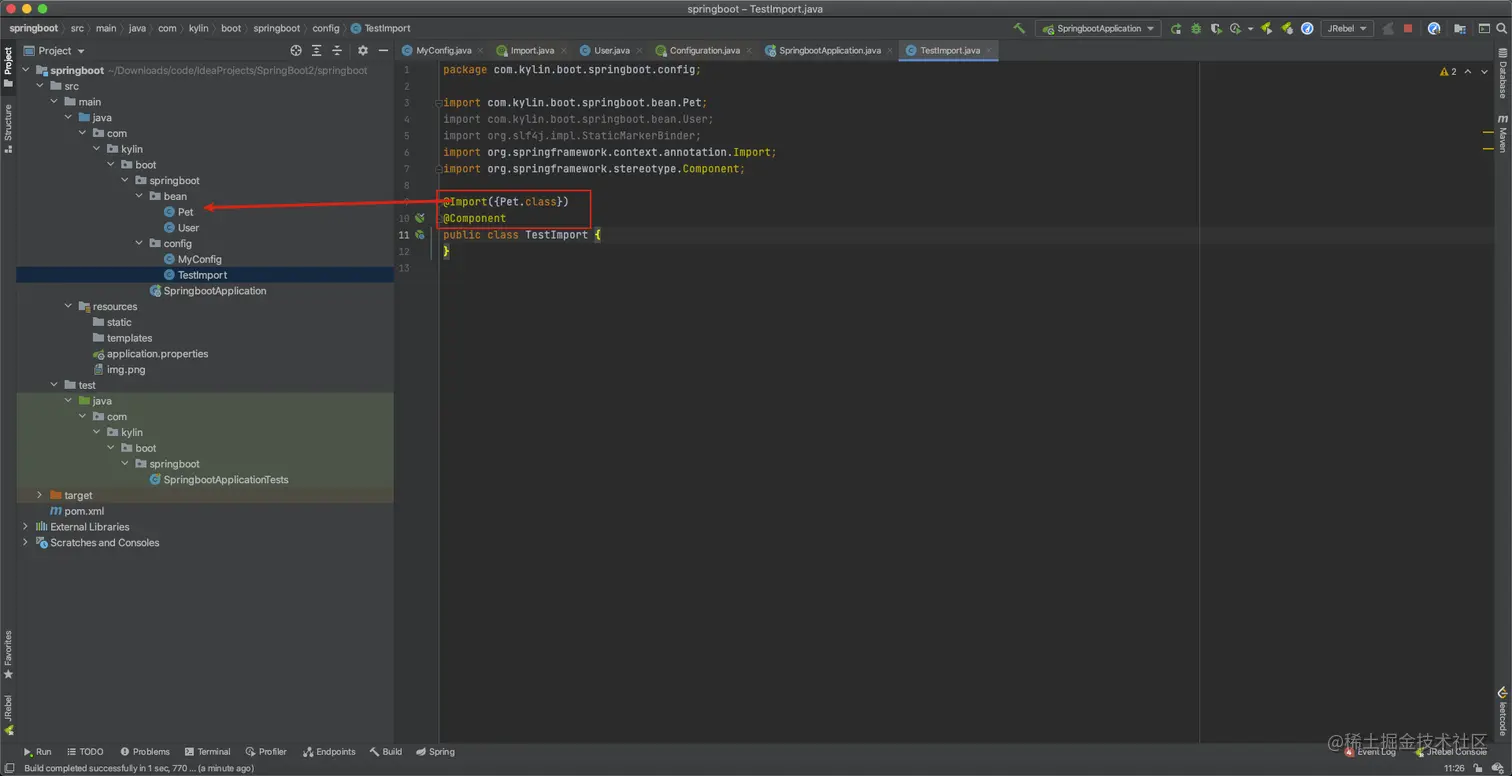Image resolution: width=1512 pixels, height=776 pixels.
Task: Open the SpringbootApplication run configuration dropdown
Action: 1098,28
